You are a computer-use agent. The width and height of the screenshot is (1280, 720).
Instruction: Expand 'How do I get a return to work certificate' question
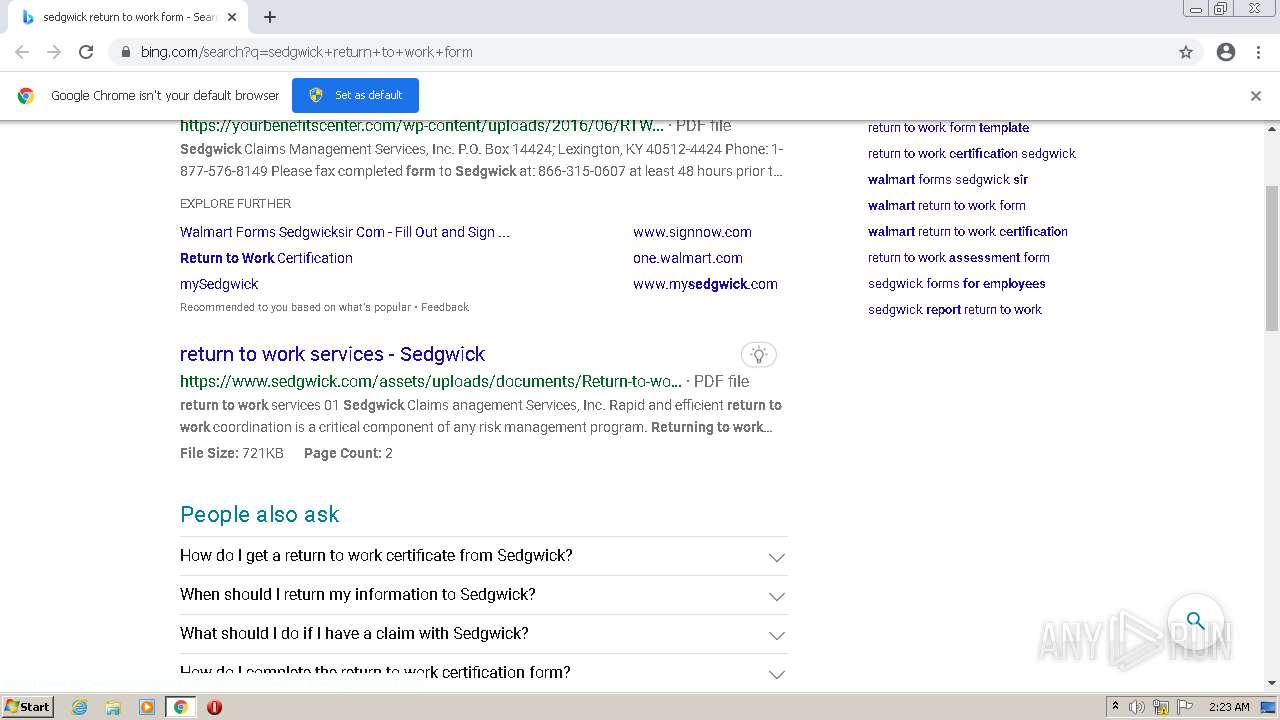pyautogui.click(x=484, y=556)
